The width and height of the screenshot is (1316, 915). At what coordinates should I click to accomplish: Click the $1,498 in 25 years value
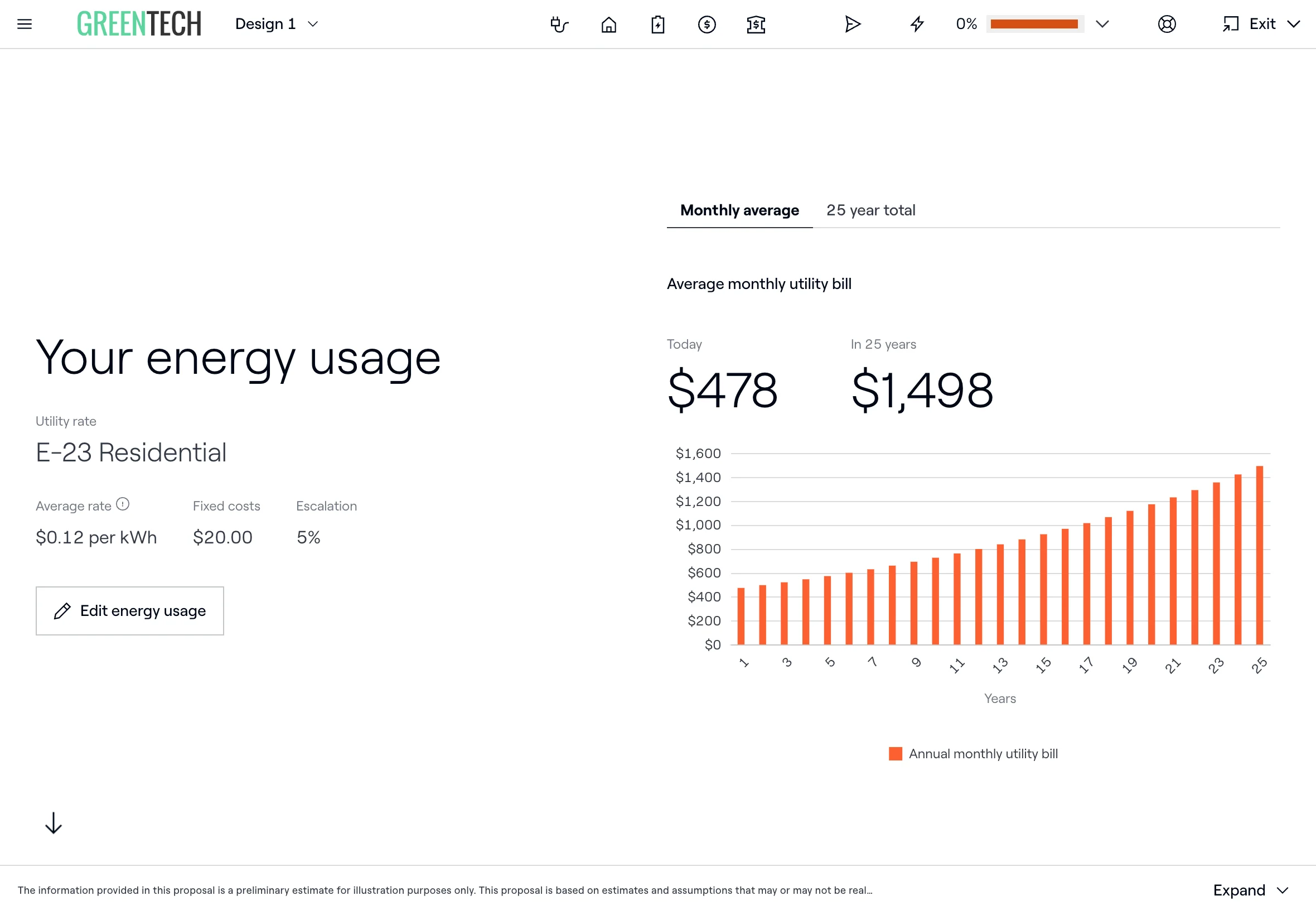(x=922, y=390)
